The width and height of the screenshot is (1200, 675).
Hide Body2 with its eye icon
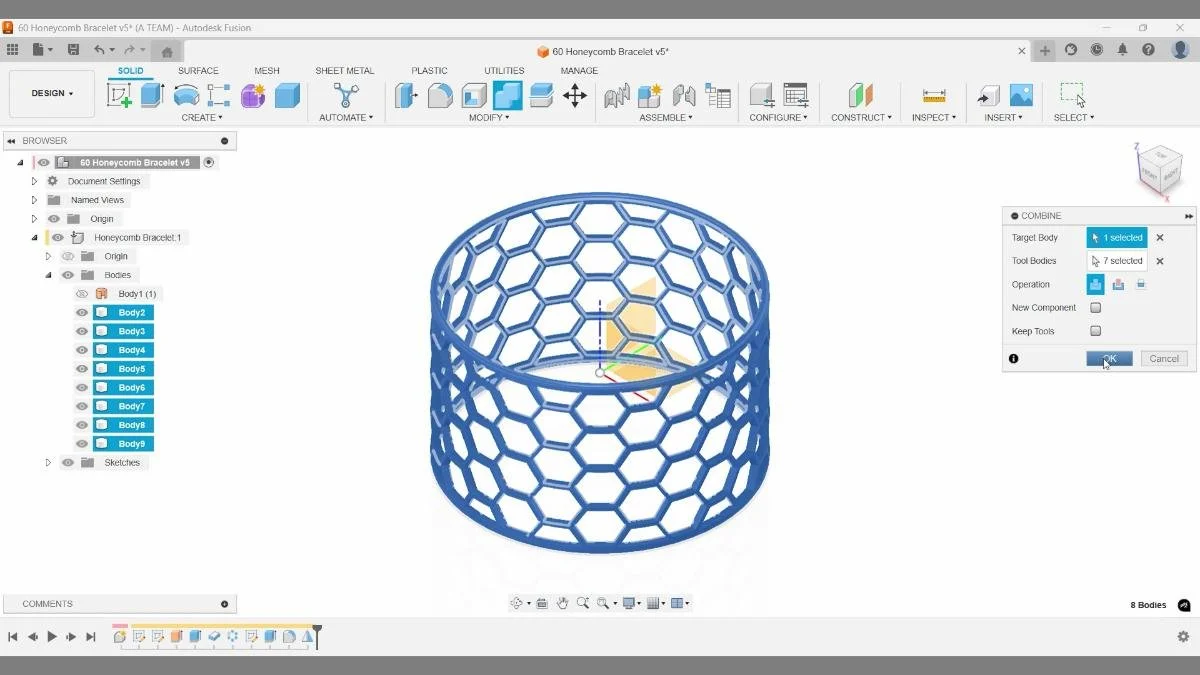pos(82,312)
